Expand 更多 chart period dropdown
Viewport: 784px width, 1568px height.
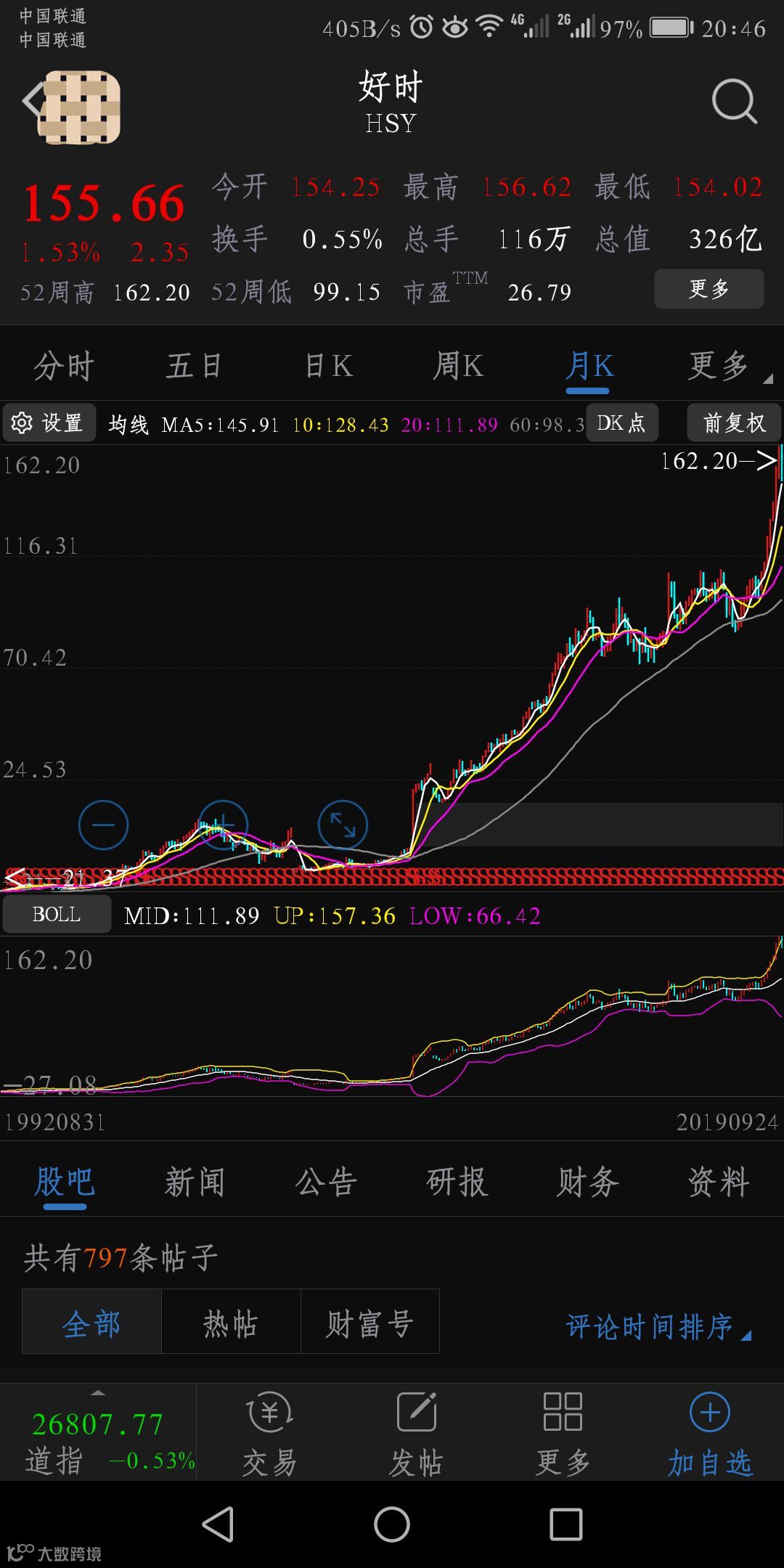[729, 366]
